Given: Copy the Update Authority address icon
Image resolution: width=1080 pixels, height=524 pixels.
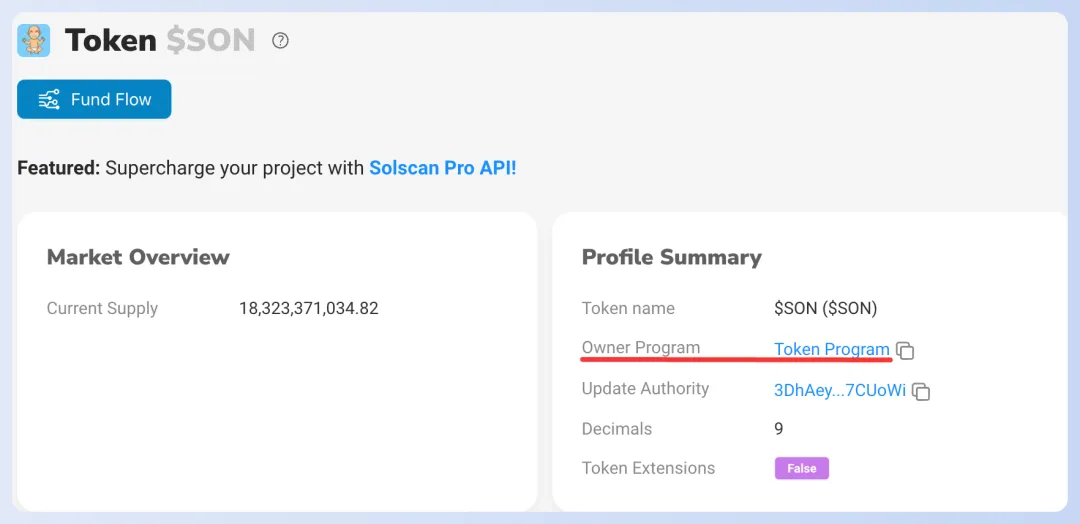Looking at the screenshot, I should (922, 392).
